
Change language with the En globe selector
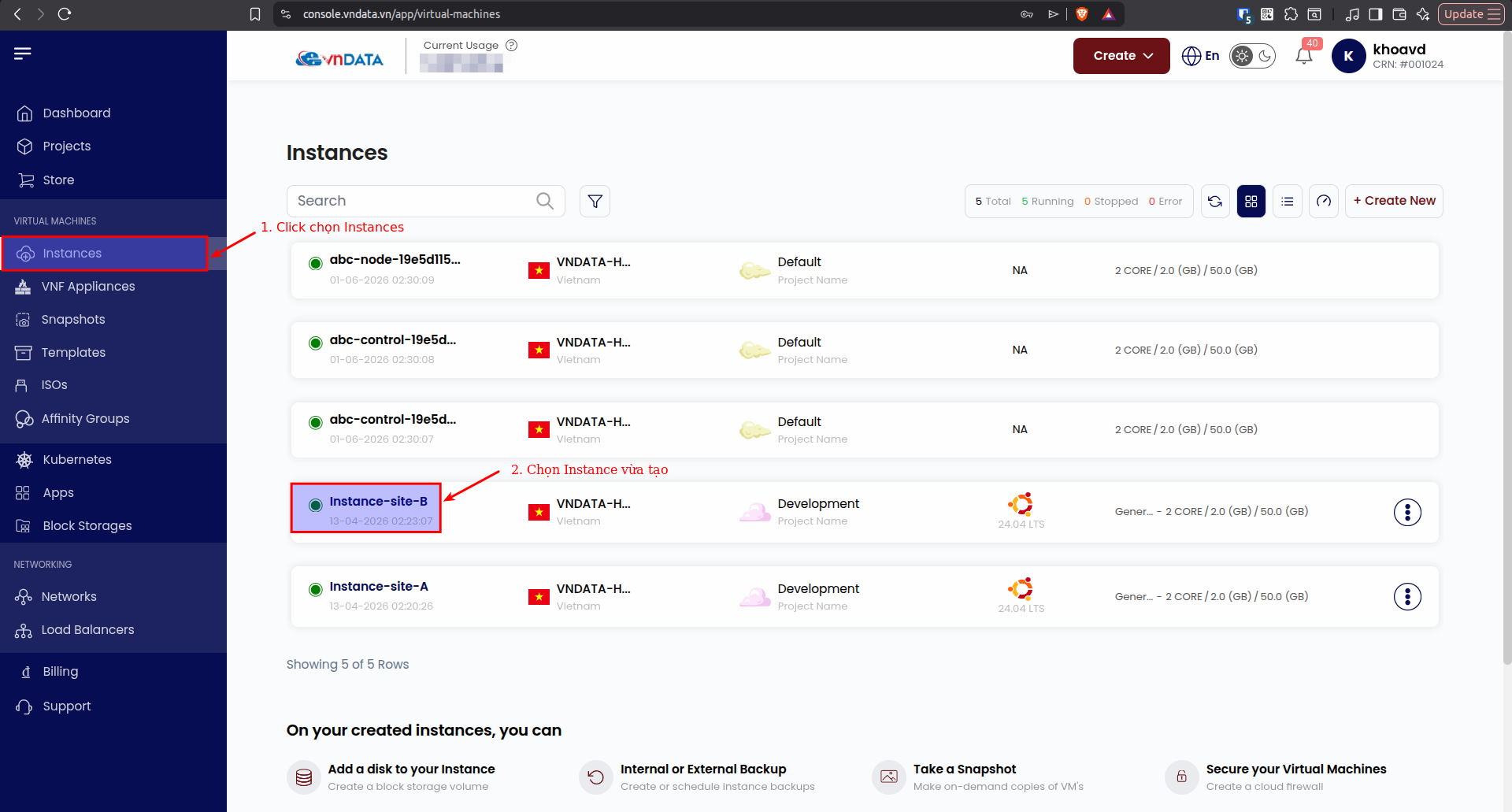click(x=1201, y=56)
